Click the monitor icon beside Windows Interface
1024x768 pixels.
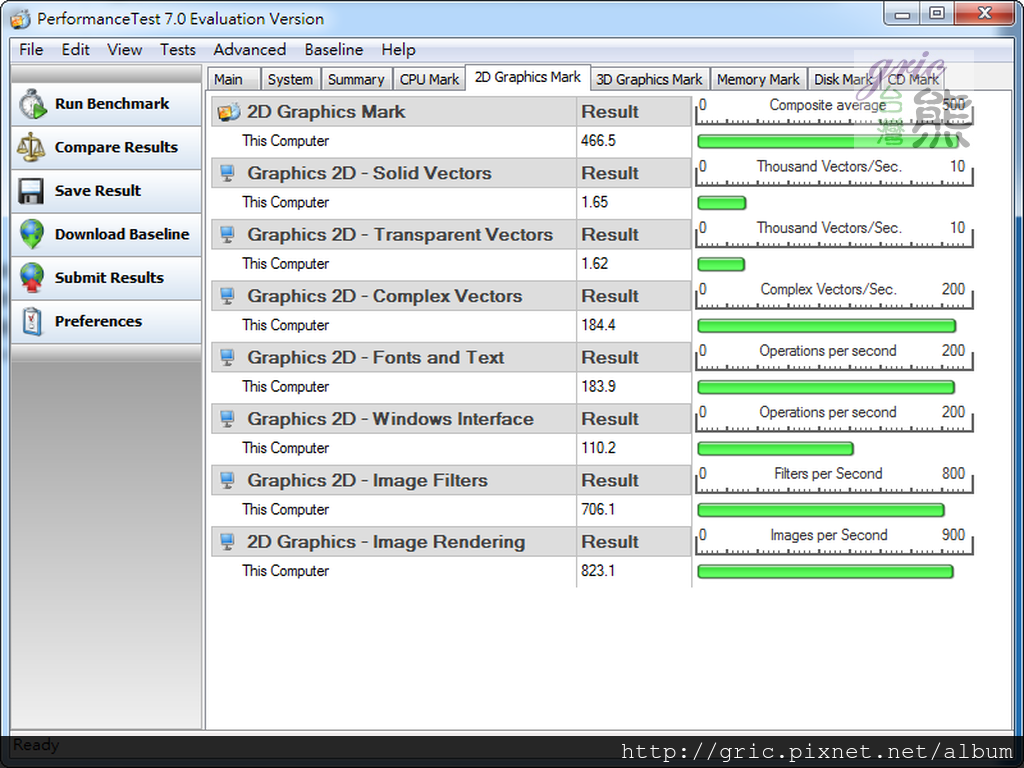pyautogui.click(x=227, y=419)
